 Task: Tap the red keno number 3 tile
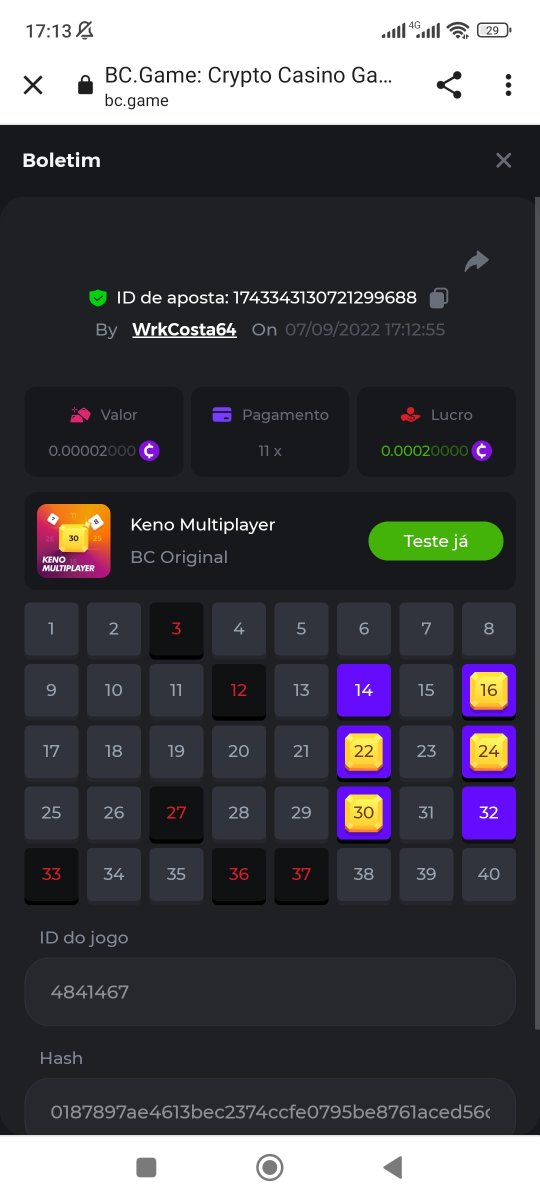(x=176, y=630)
